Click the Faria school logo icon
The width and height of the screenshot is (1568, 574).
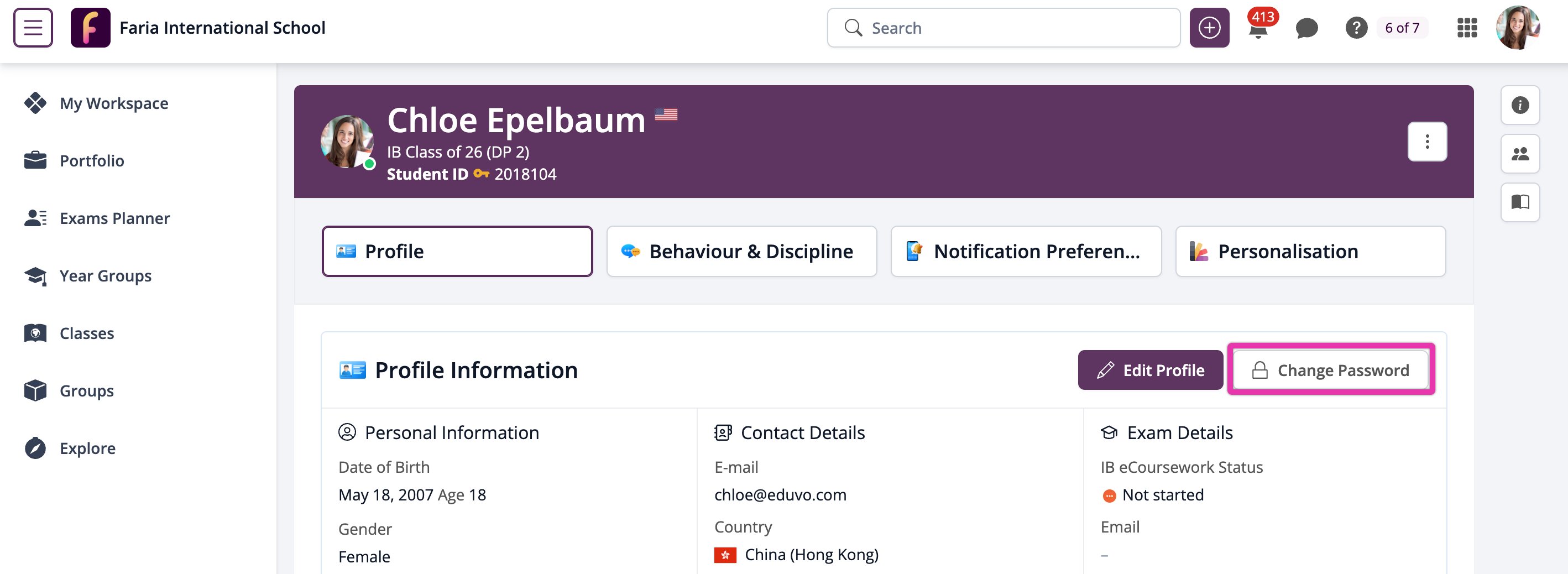coord(90,28)
